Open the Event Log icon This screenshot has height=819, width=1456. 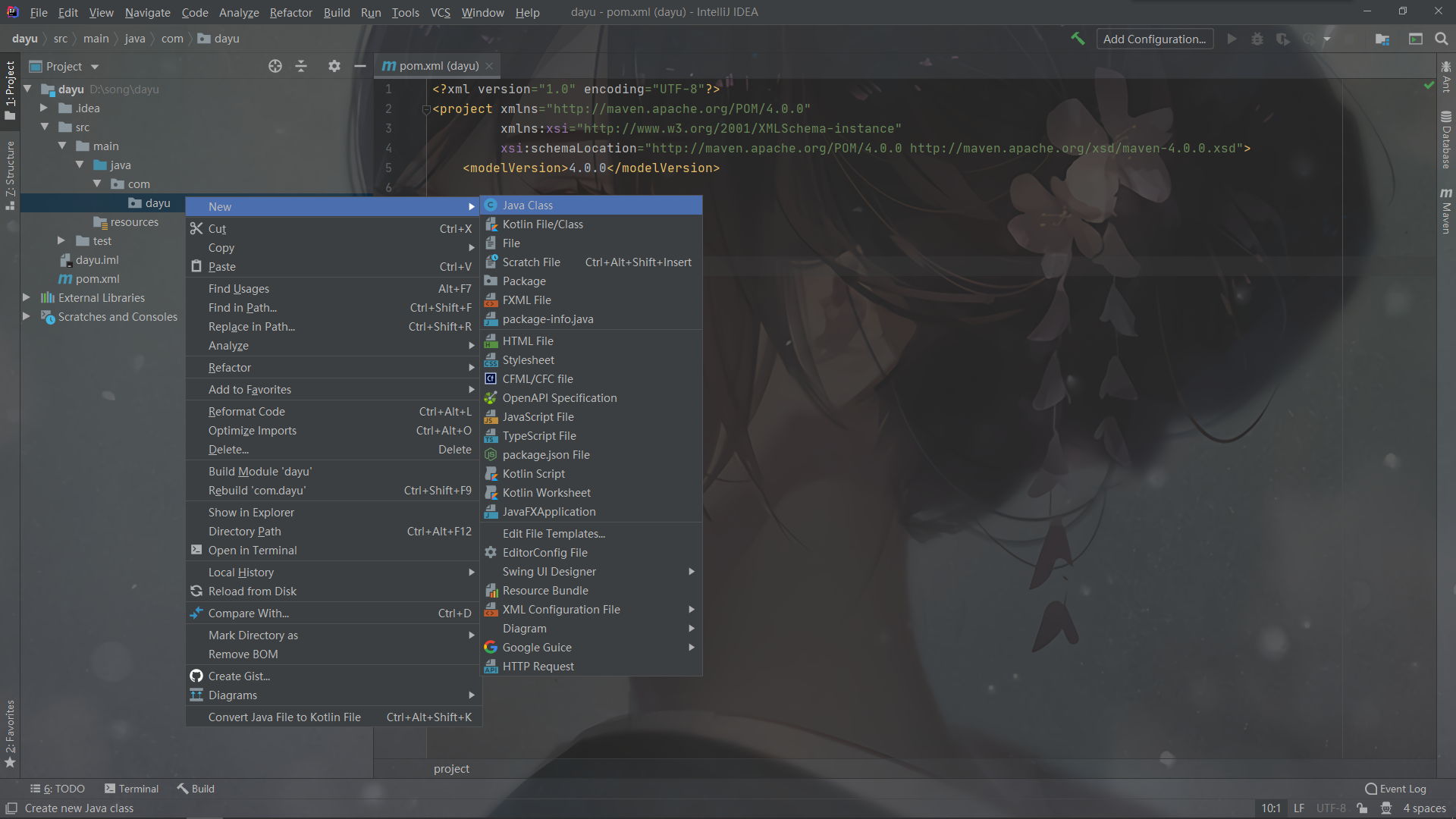pyautogui.click(x=1395, y=789)
